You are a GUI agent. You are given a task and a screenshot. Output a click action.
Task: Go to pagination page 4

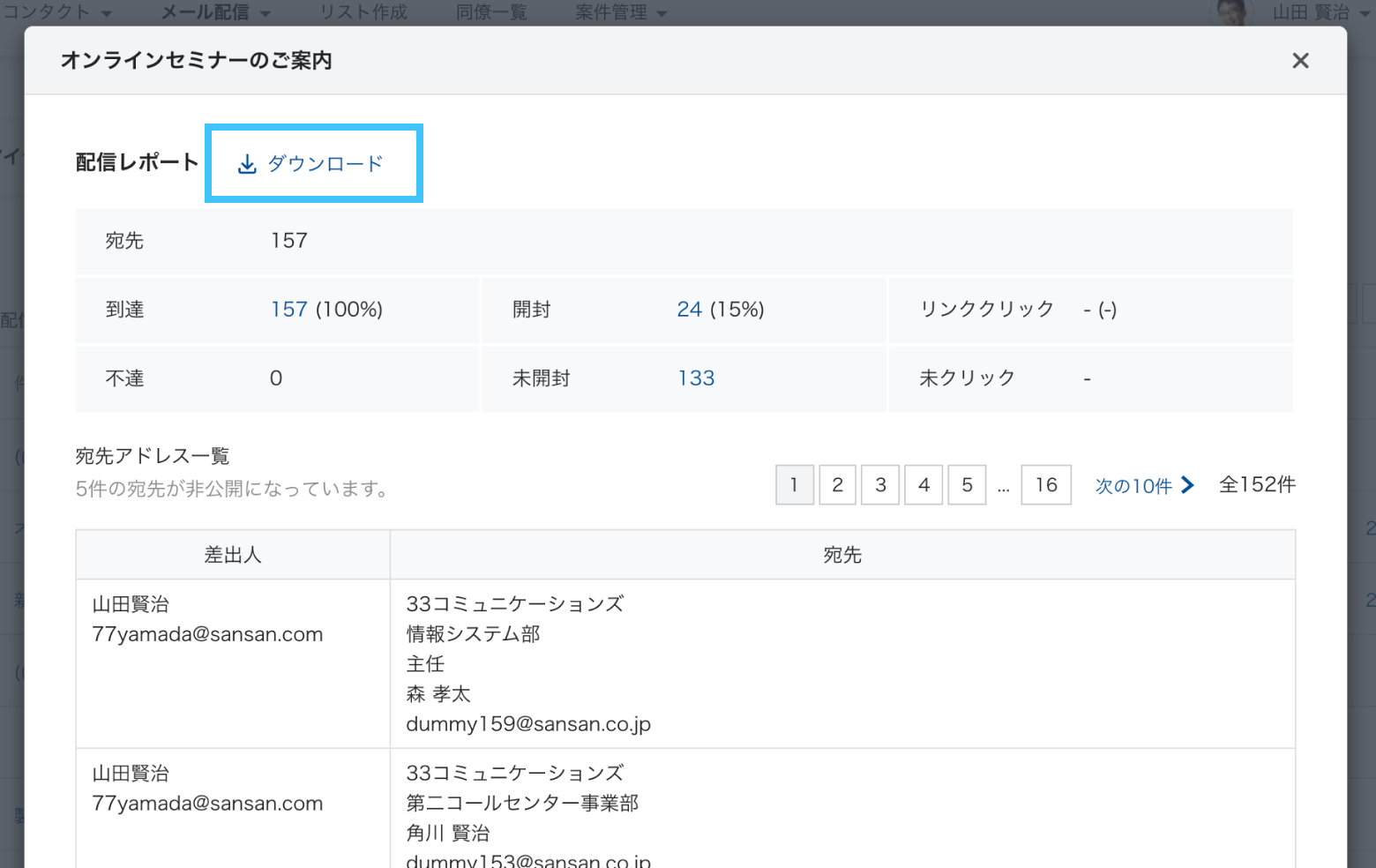click(924, 485)
